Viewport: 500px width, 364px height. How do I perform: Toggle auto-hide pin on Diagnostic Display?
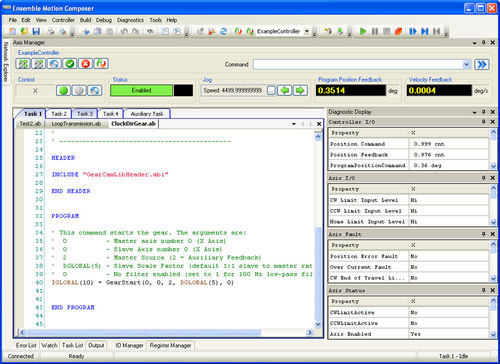484,112
